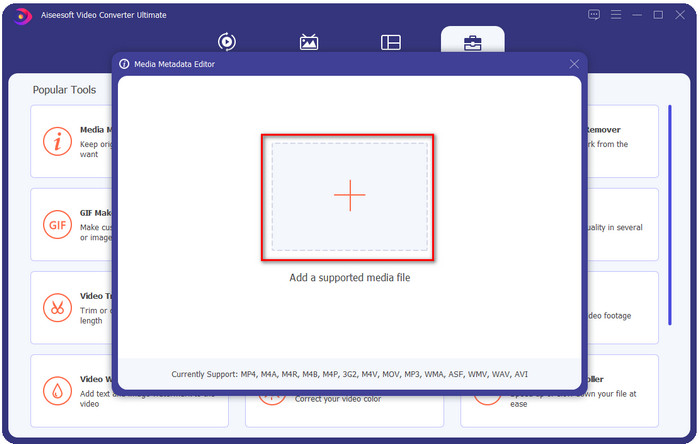Open the Video Watermark droplet icon
This screenshot has width=700, height=444.
point(57,389)
